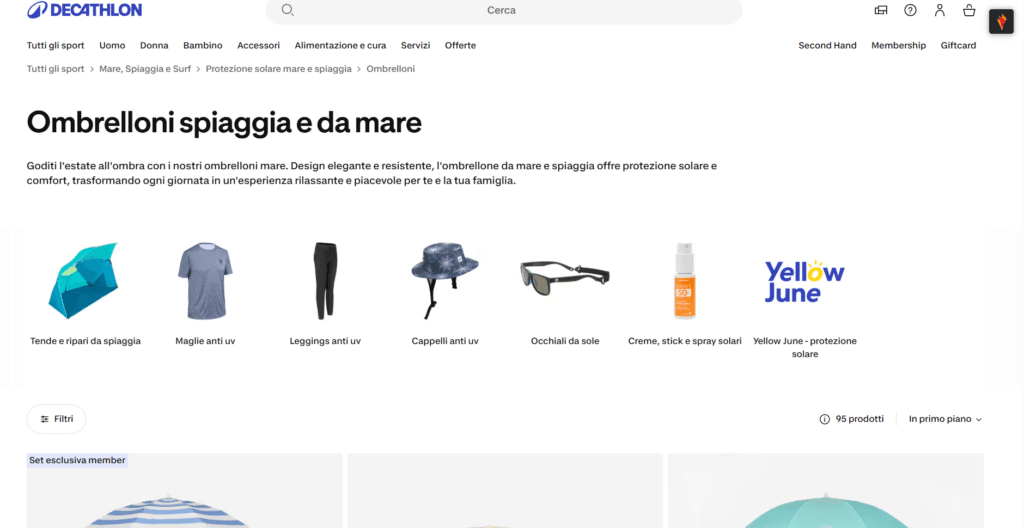Click the 95 prodotti count text
The height and width of the screenshot is (528, 1024).
[x=859, y=419]
